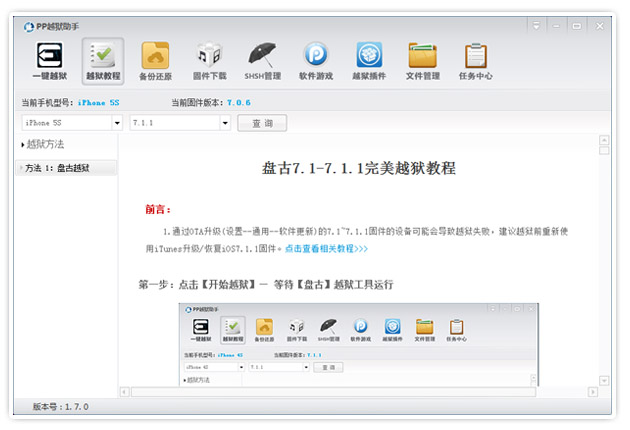The height and width of the screenshot is (430, 630).
Task: Maximize the PP越狱助手 window
Action: (577, 26)
